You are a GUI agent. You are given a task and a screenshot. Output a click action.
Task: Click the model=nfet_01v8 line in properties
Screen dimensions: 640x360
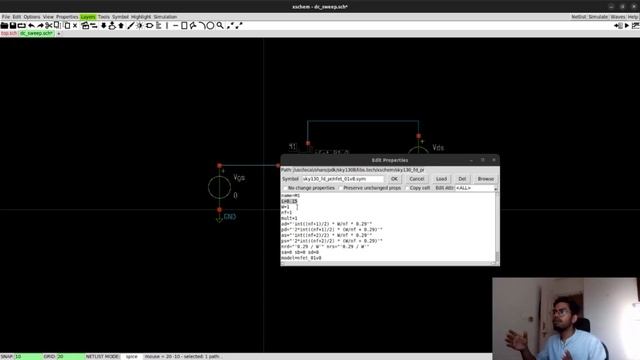click(x=301, y=258)
